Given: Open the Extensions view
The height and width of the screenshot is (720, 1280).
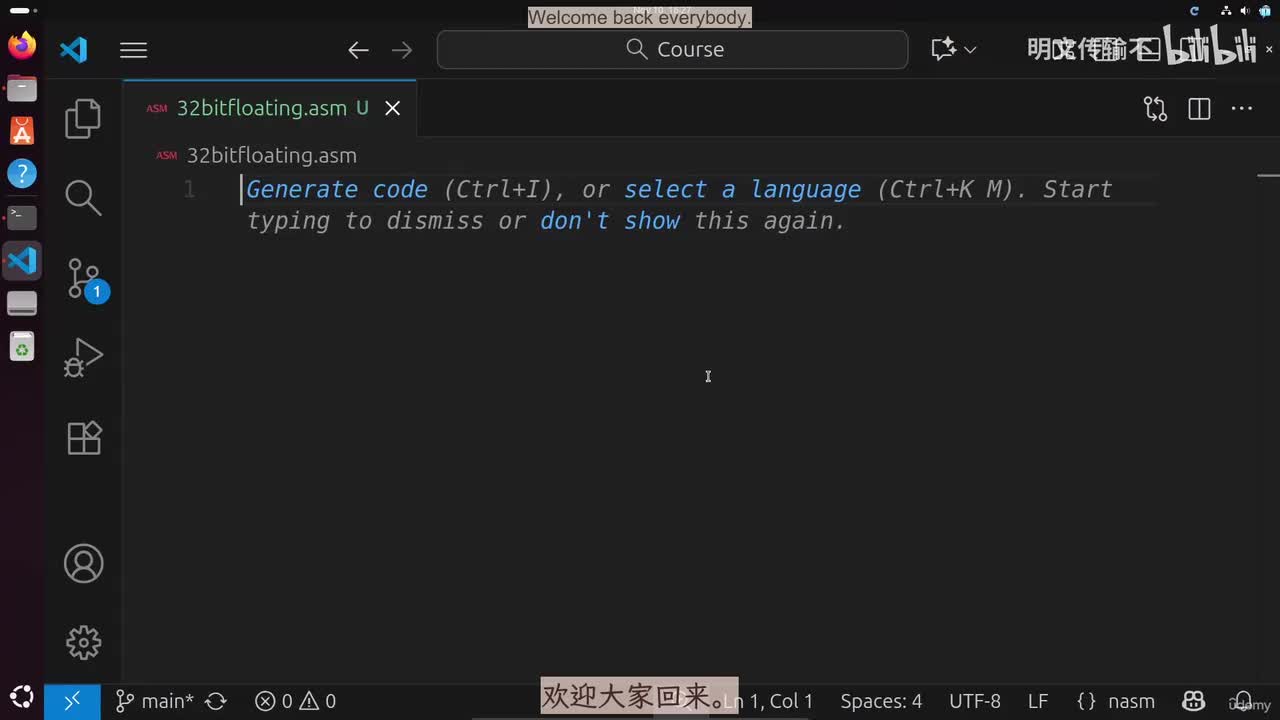Looking at the screenshot, I should coord(83,438).
